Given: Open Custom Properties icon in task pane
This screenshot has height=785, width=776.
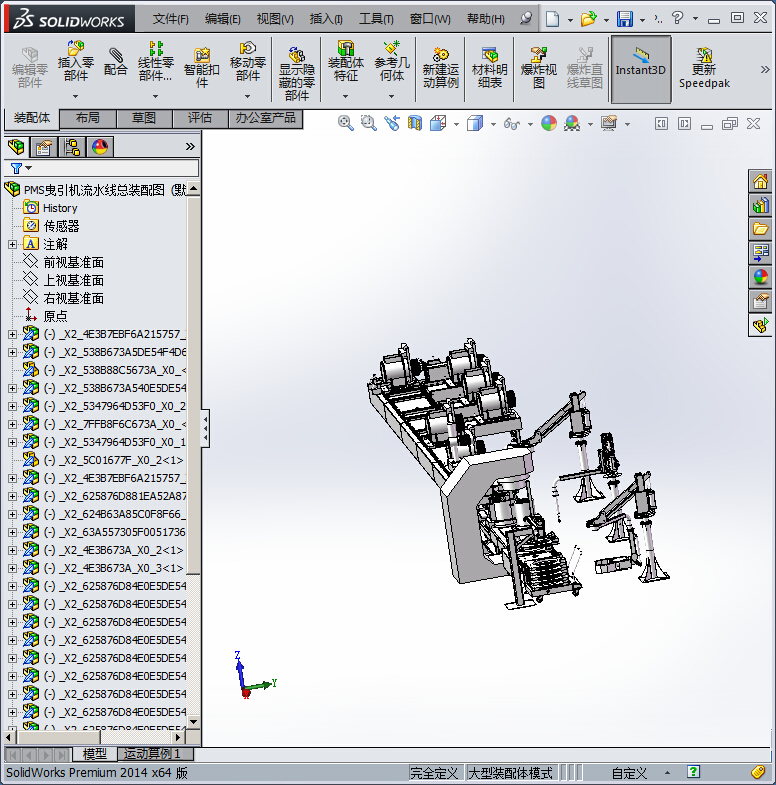Looking at the screenshot, I should click(x=760, y=301).
